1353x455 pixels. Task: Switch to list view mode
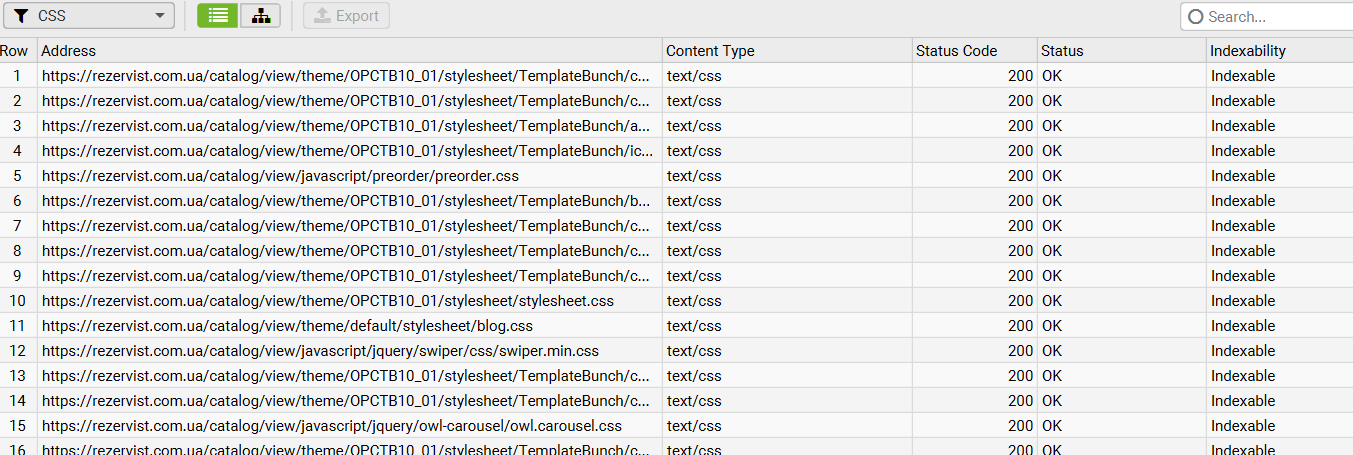[217, 16]
